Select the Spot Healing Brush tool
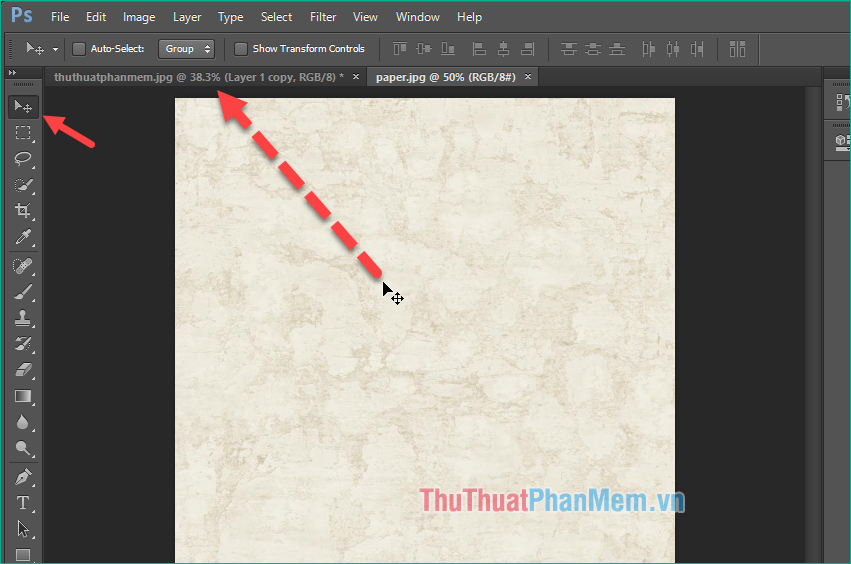 point(23,267)
